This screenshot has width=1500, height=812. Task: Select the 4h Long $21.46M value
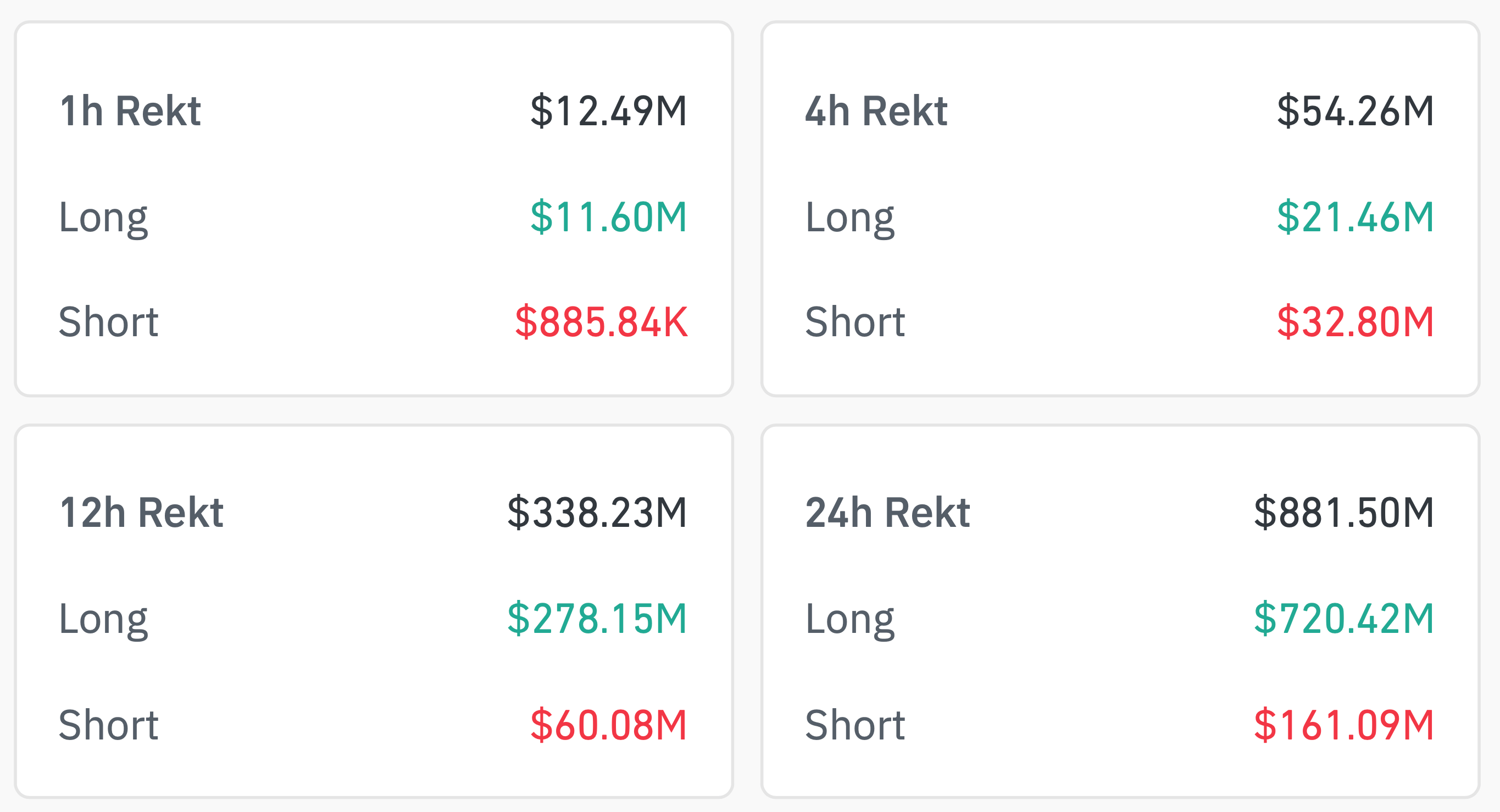point(1355,216)
